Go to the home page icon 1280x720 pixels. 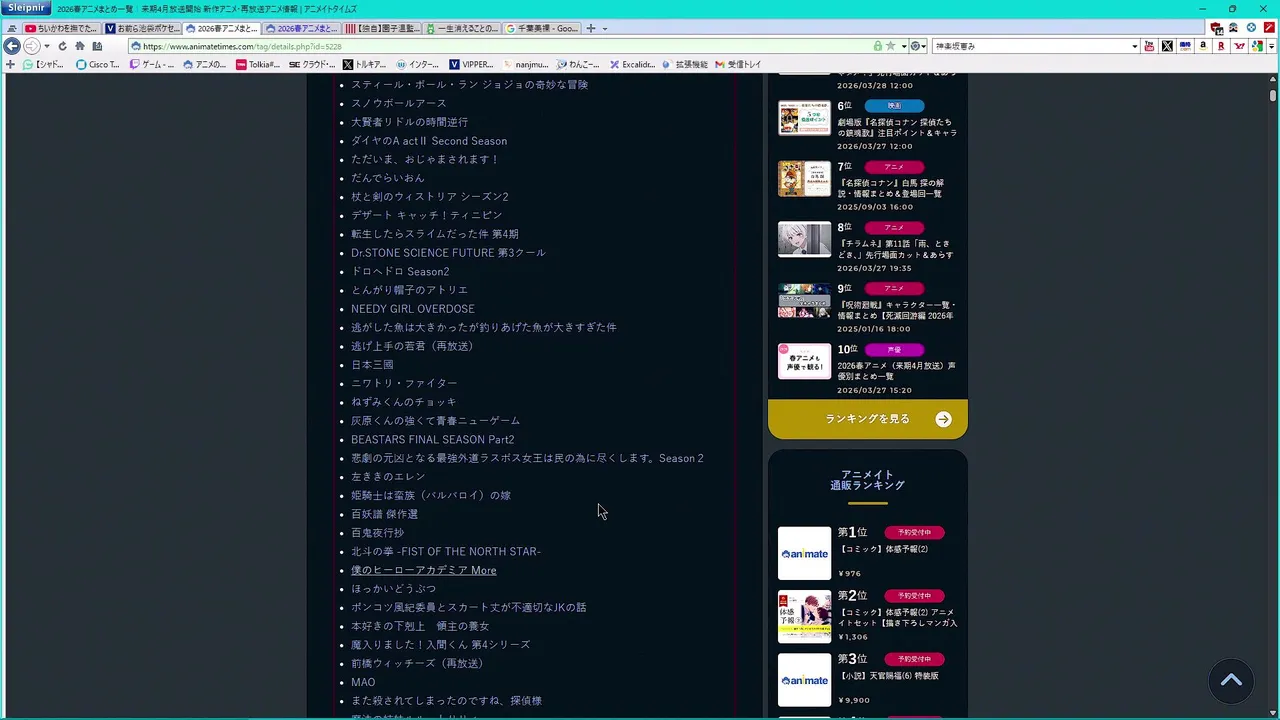tap(80, 46)
